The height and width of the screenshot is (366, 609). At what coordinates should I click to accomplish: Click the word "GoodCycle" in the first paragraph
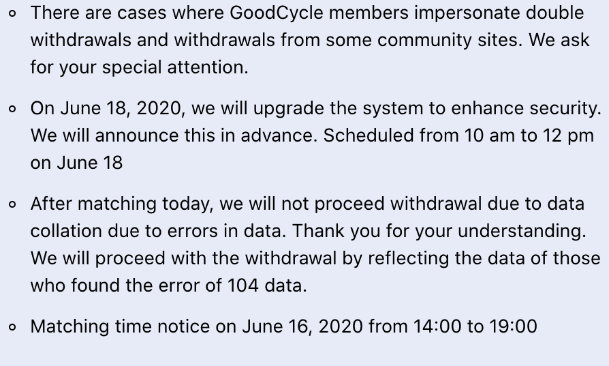click(276, 14)
